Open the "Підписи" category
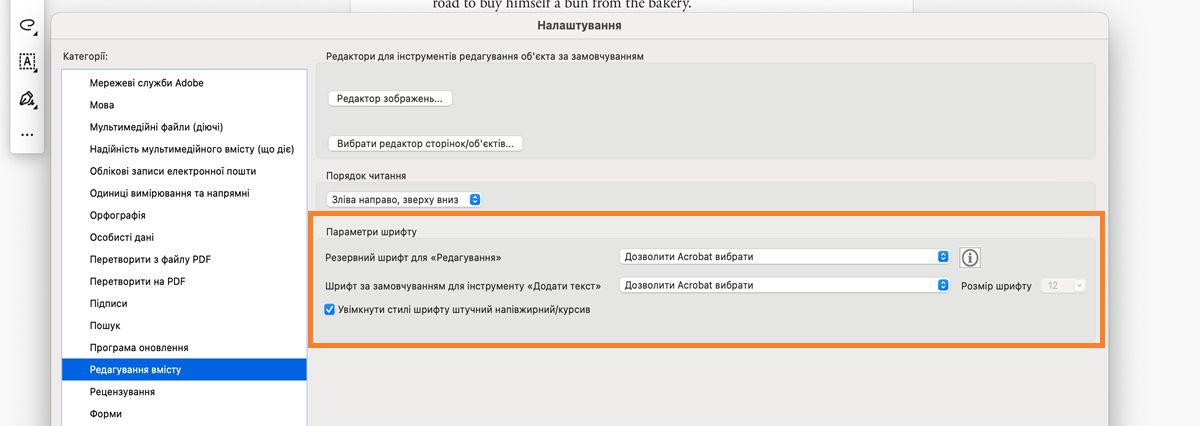The height and width of the screenshot is (426, 1200). pyautogui.click(x=108, y=303)
